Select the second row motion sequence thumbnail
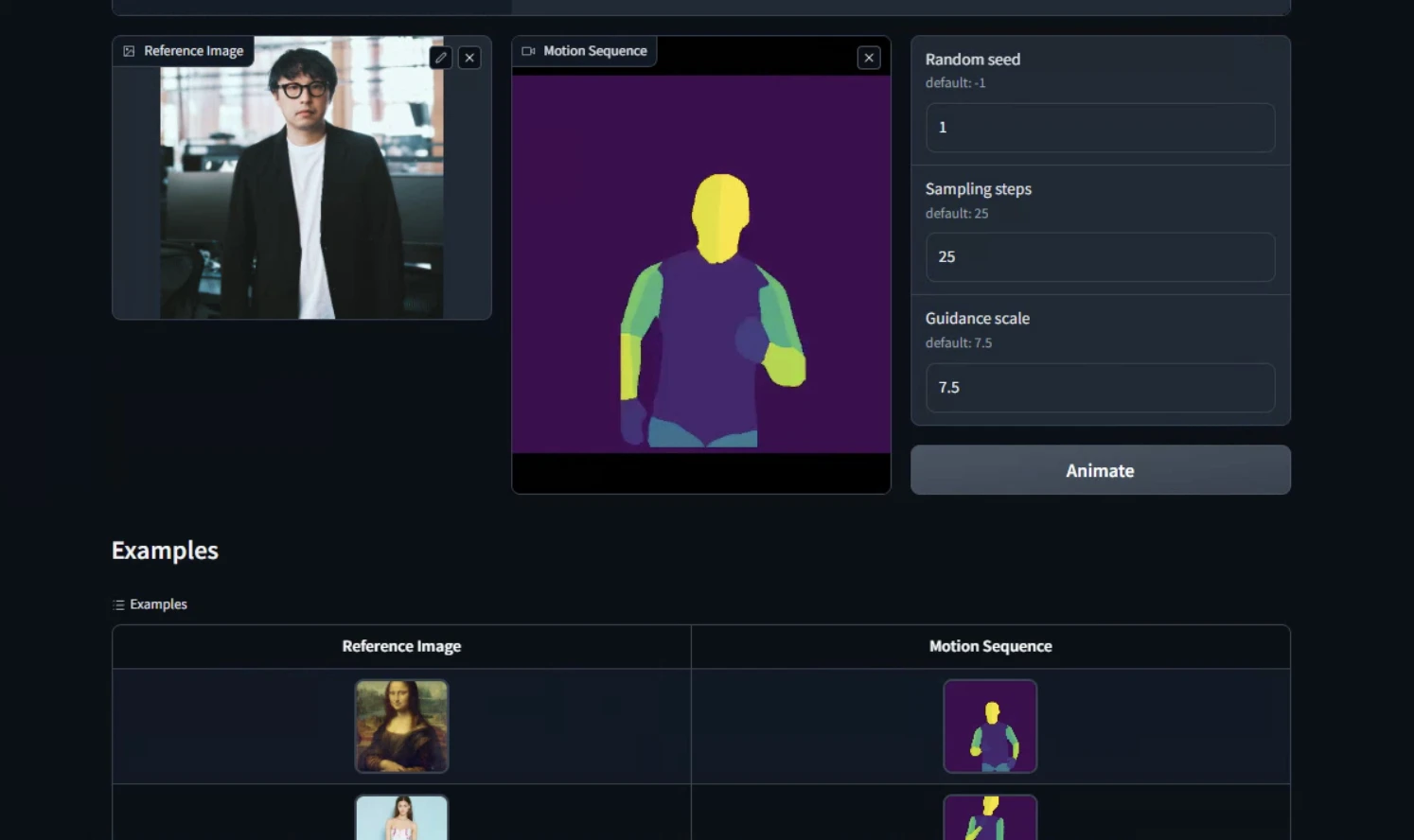The height and width of the screenshot is (840, 1414). pyautogui.click(x=990, y=817)
